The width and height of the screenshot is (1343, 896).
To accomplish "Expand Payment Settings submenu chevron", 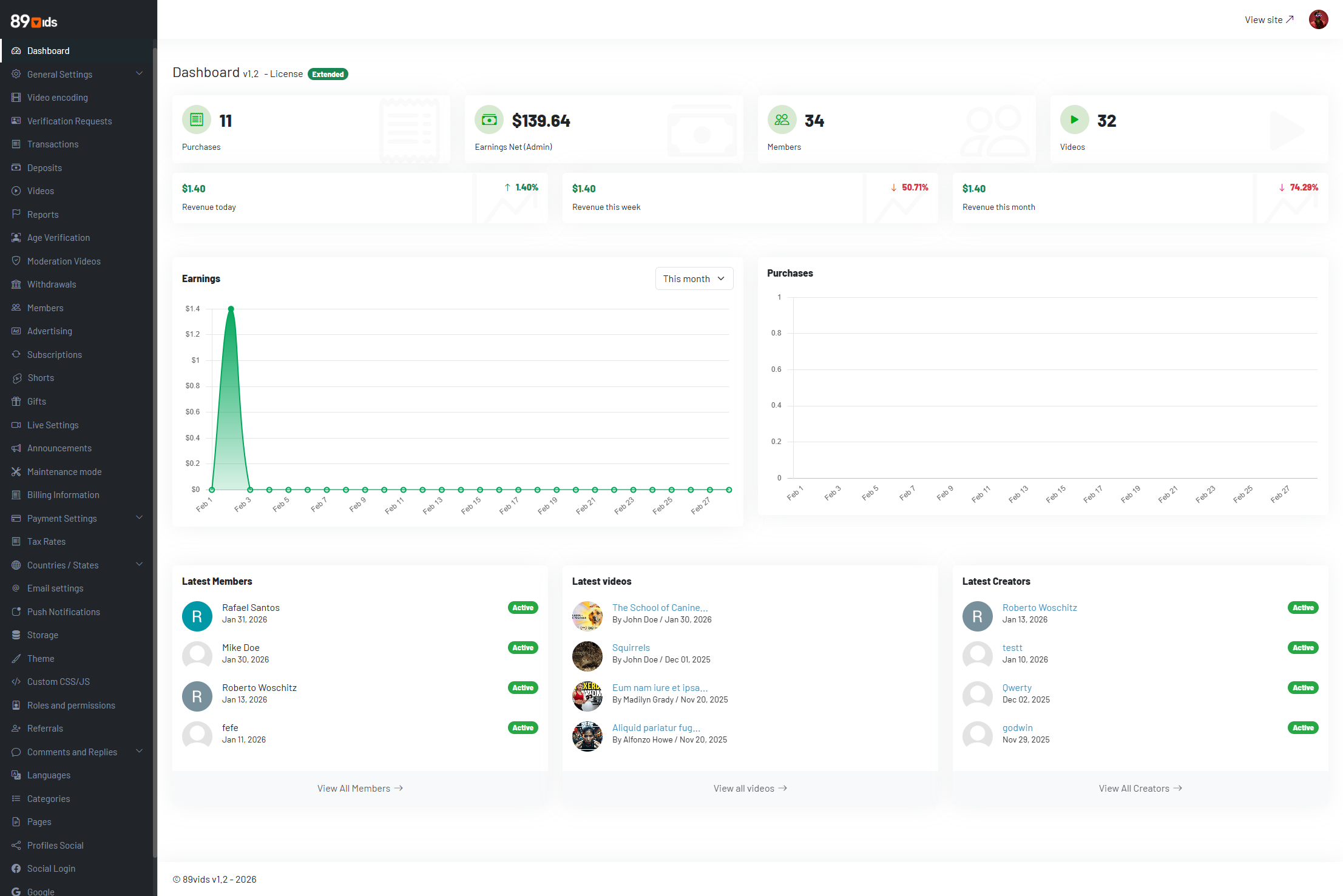I will (x=140, y=517).
